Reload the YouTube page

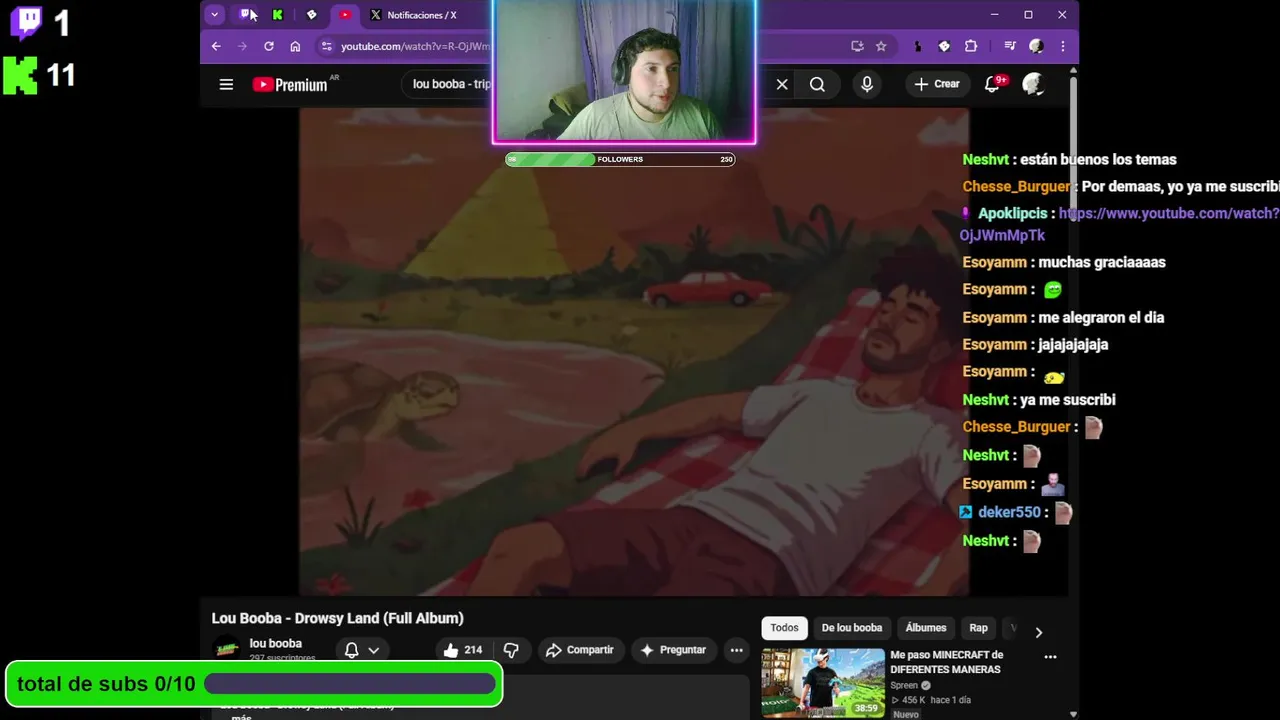coord(269,46)
